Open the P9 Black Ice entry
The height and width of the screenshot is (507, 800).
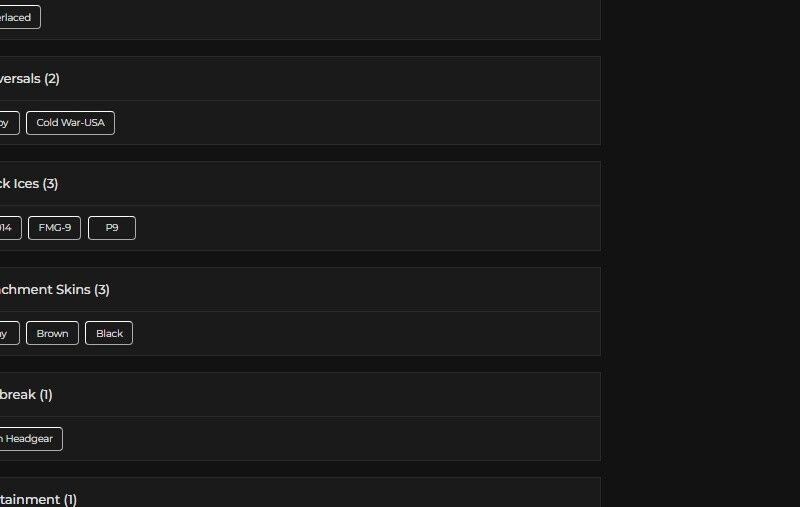pyautogui.click(x=112, y=228)
